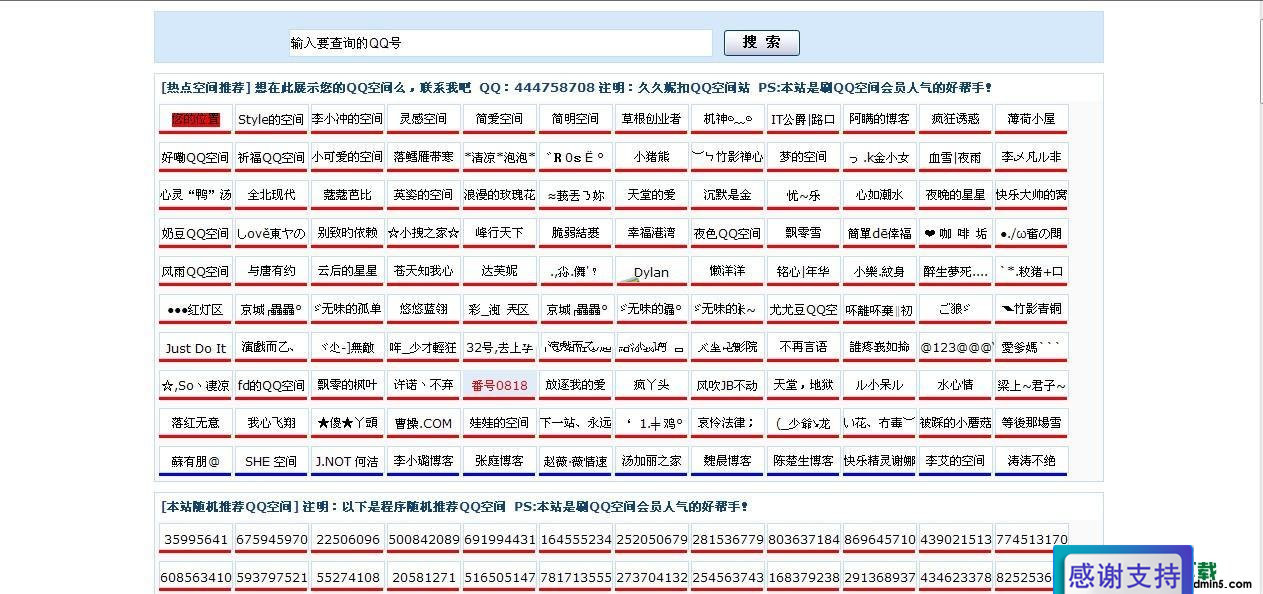Open the 风雨QQ空间 link

pos(195,271)
